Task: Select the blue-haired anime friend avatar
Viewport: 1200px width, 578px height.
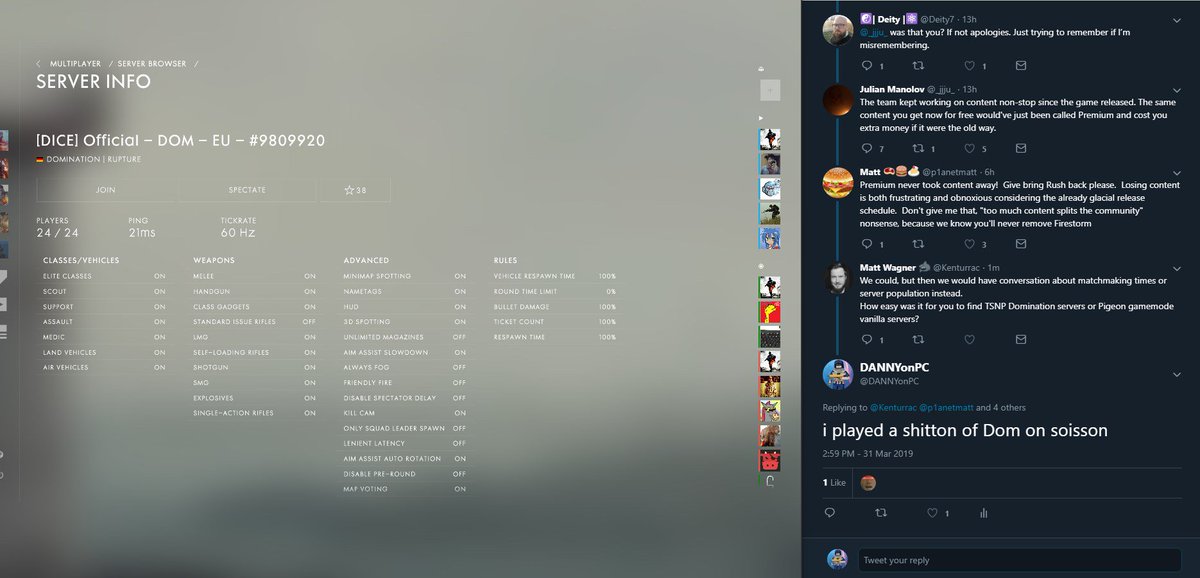Action: click(x=770, y=237)
